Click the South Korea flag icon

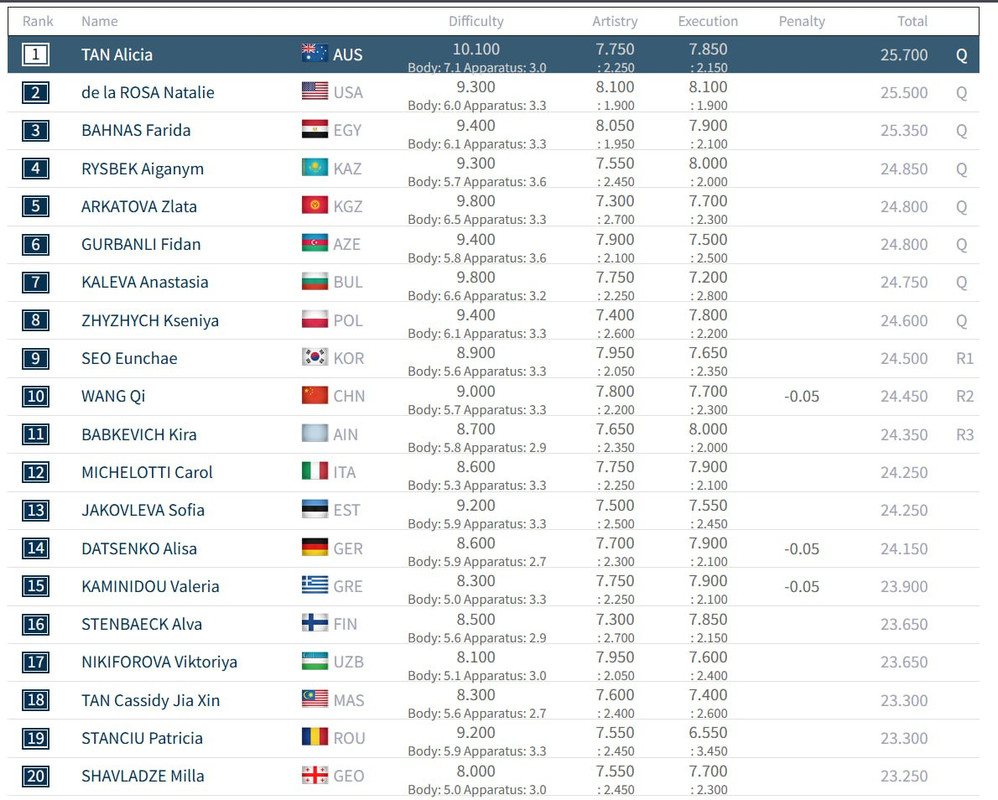tap(314, 357)
